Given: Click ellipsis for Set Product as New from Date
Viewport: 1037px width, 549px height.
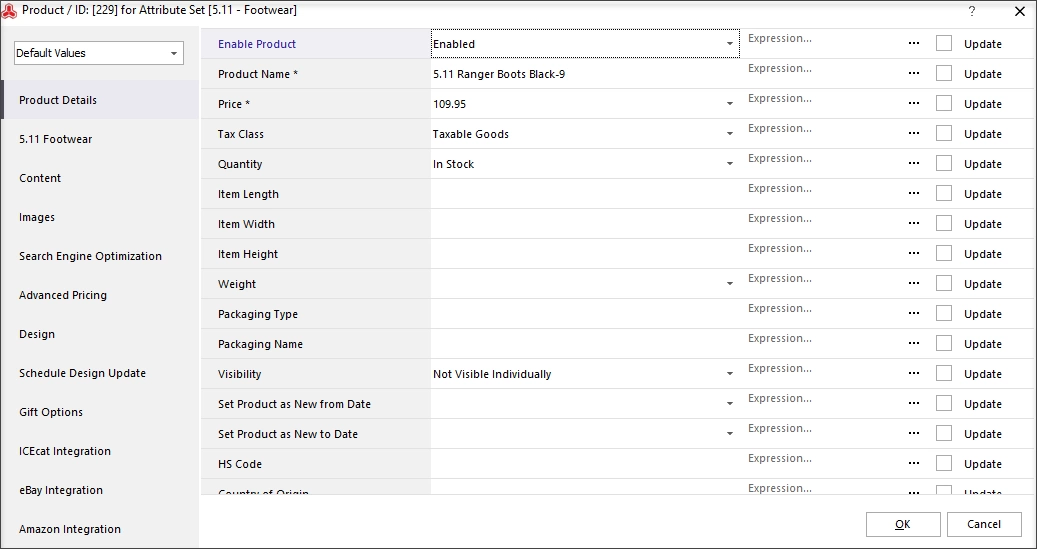Looking at the screenshot, I should (x=913, y=403).
